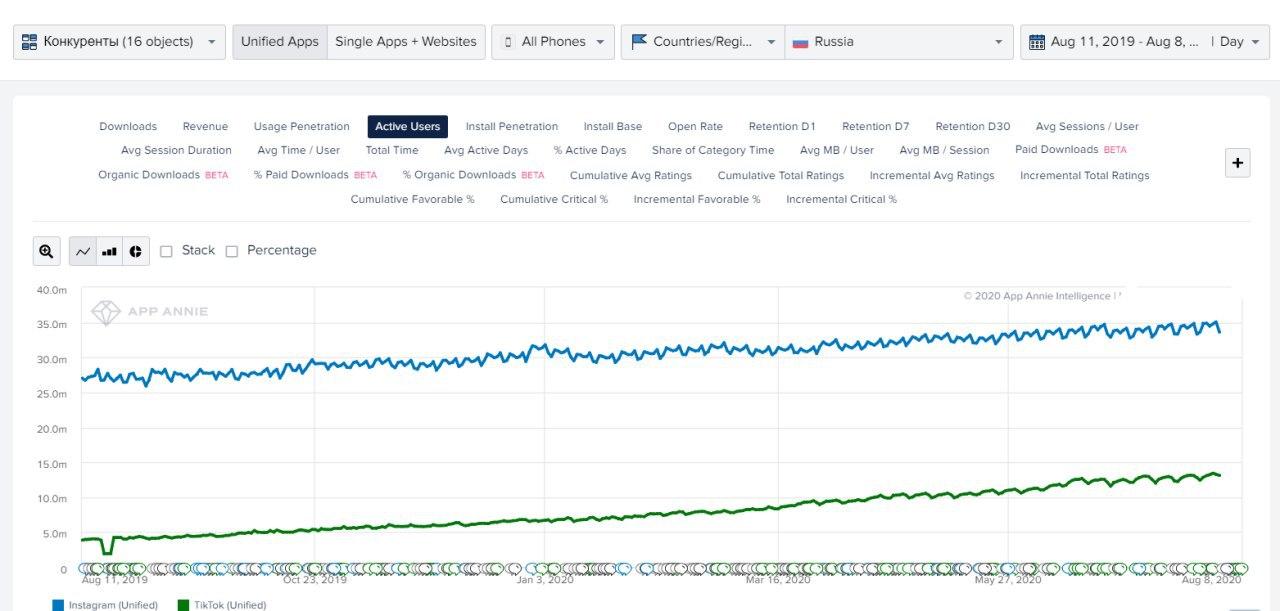Click the green TikTok (Unified) legend entry
The image size is (1280, 611).
[x=222, y=605]
